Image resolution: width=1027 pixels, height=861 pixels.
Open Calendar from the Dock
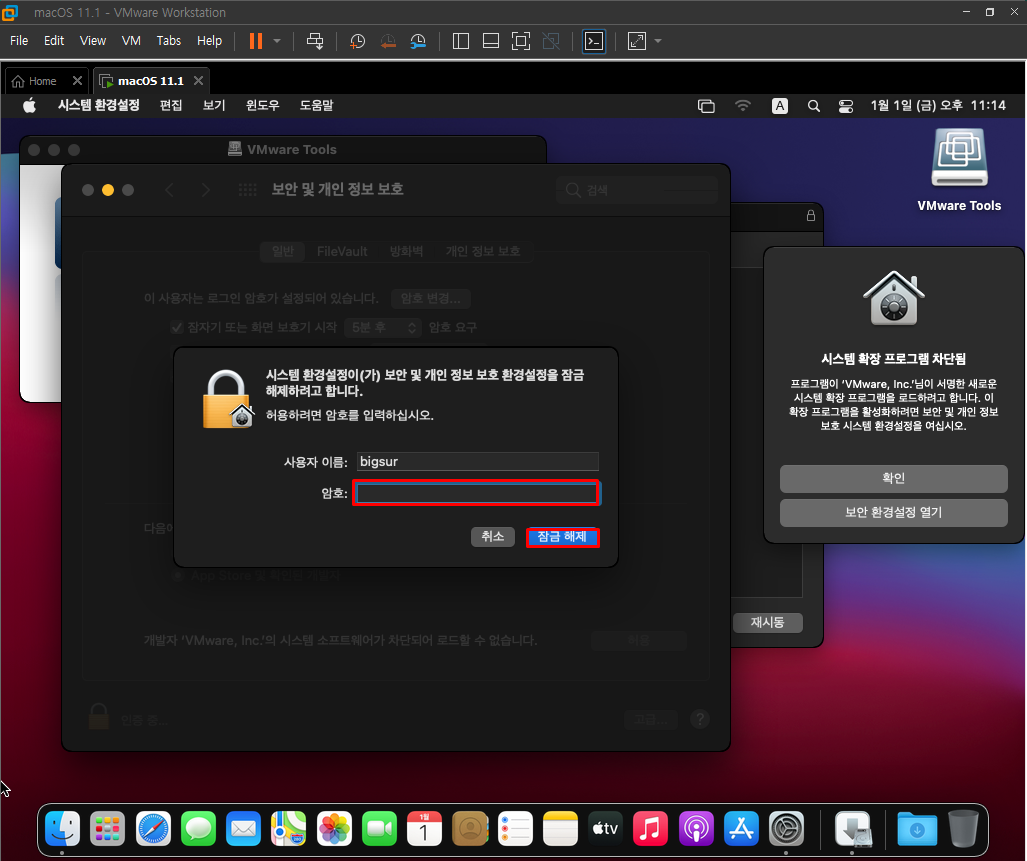(424, 828)
